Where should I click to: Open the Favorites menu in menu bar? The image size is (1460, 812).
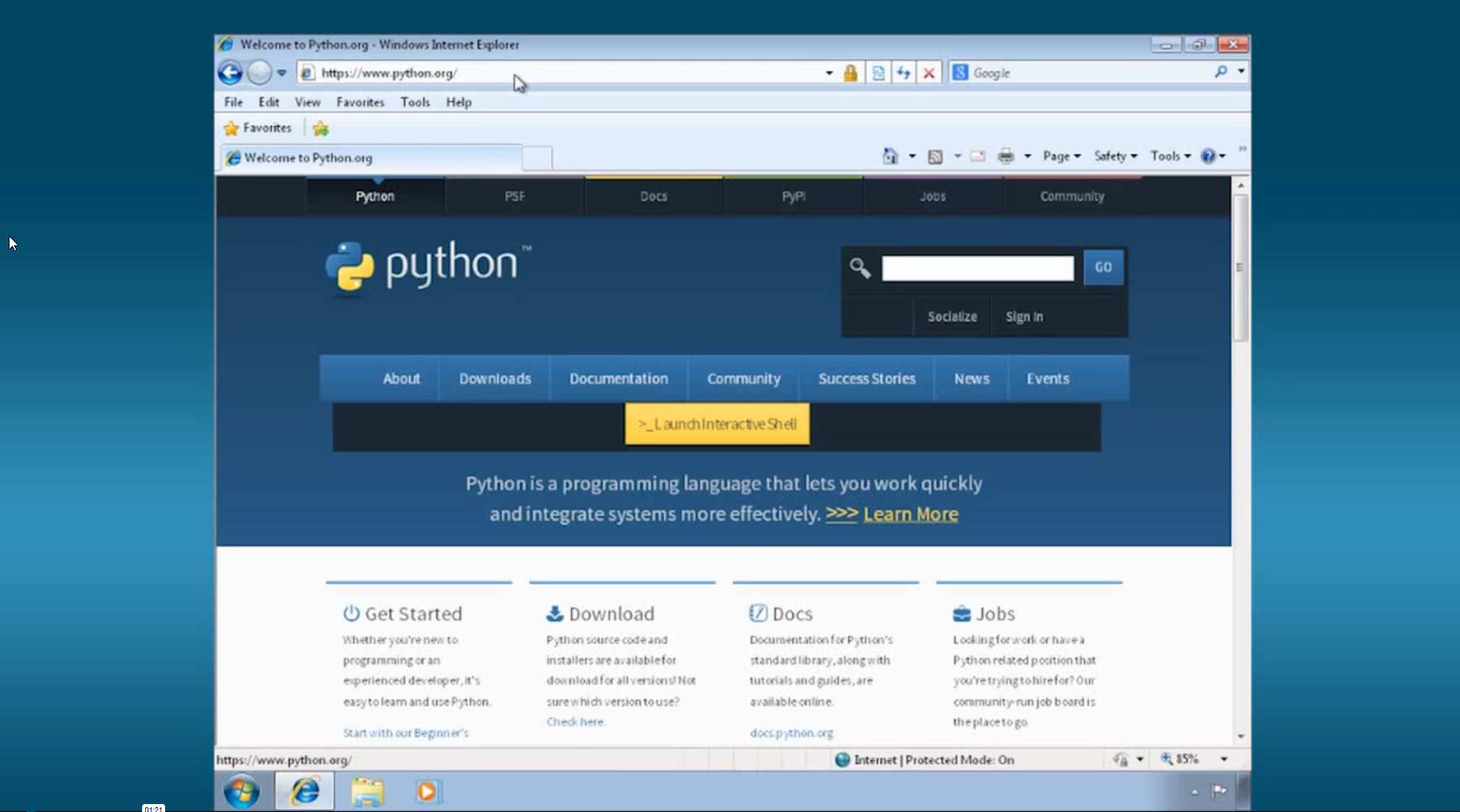click(360, 102)
